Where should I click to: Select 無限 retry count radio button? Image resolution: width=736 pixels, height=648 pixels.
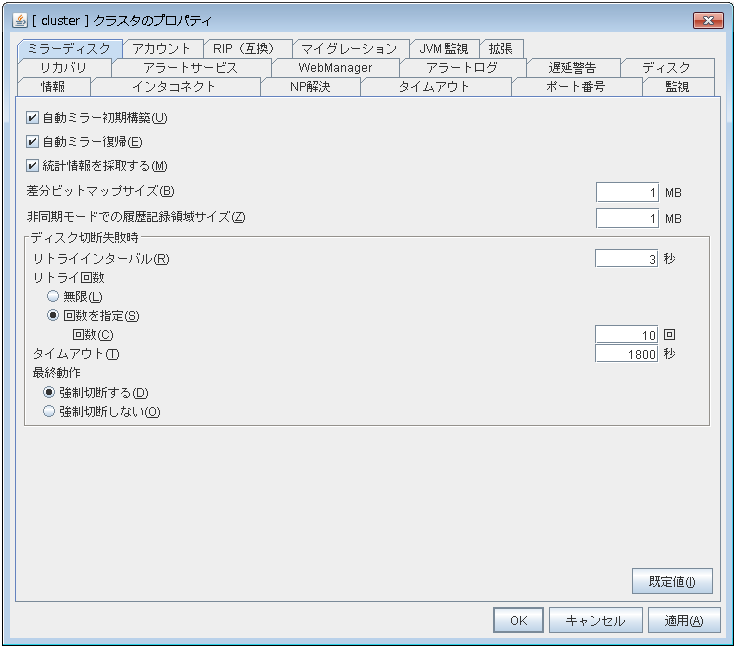pos(53,296)
